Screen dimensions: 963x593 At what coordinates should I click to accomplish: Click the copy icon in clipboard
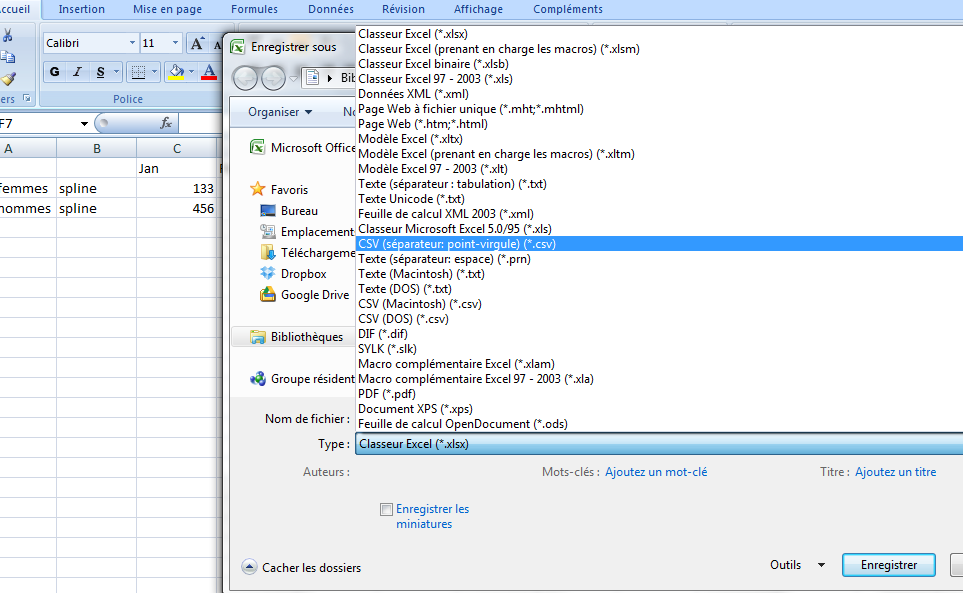tap(7, 58)
